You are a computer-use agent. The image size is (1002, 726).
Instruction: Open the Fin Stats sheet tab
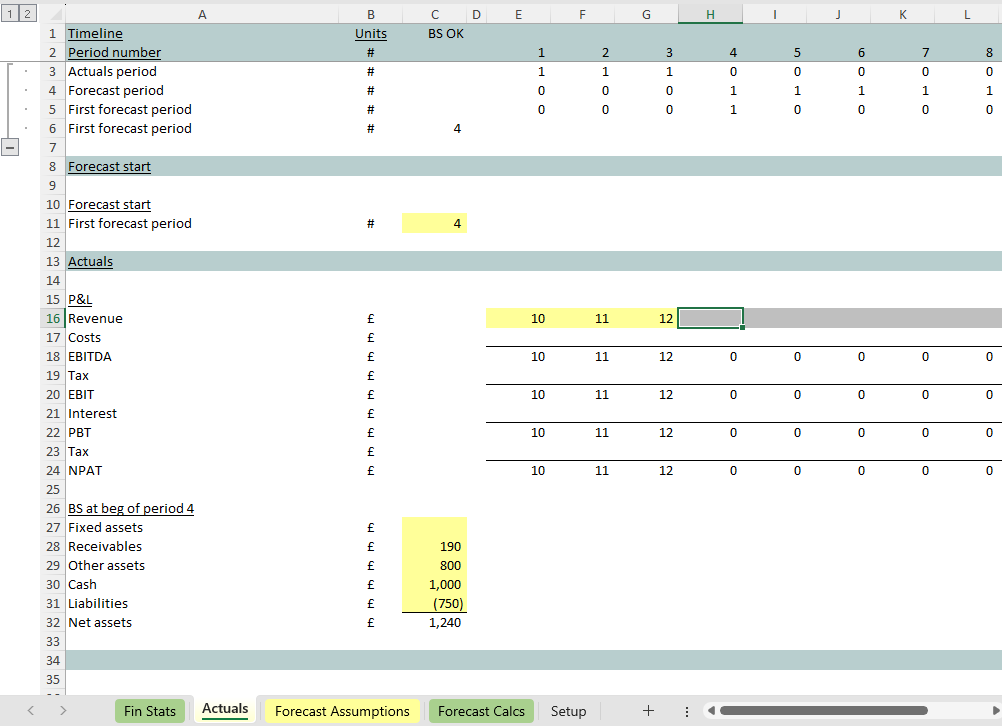pyautogui.click(x=149, y=711)
